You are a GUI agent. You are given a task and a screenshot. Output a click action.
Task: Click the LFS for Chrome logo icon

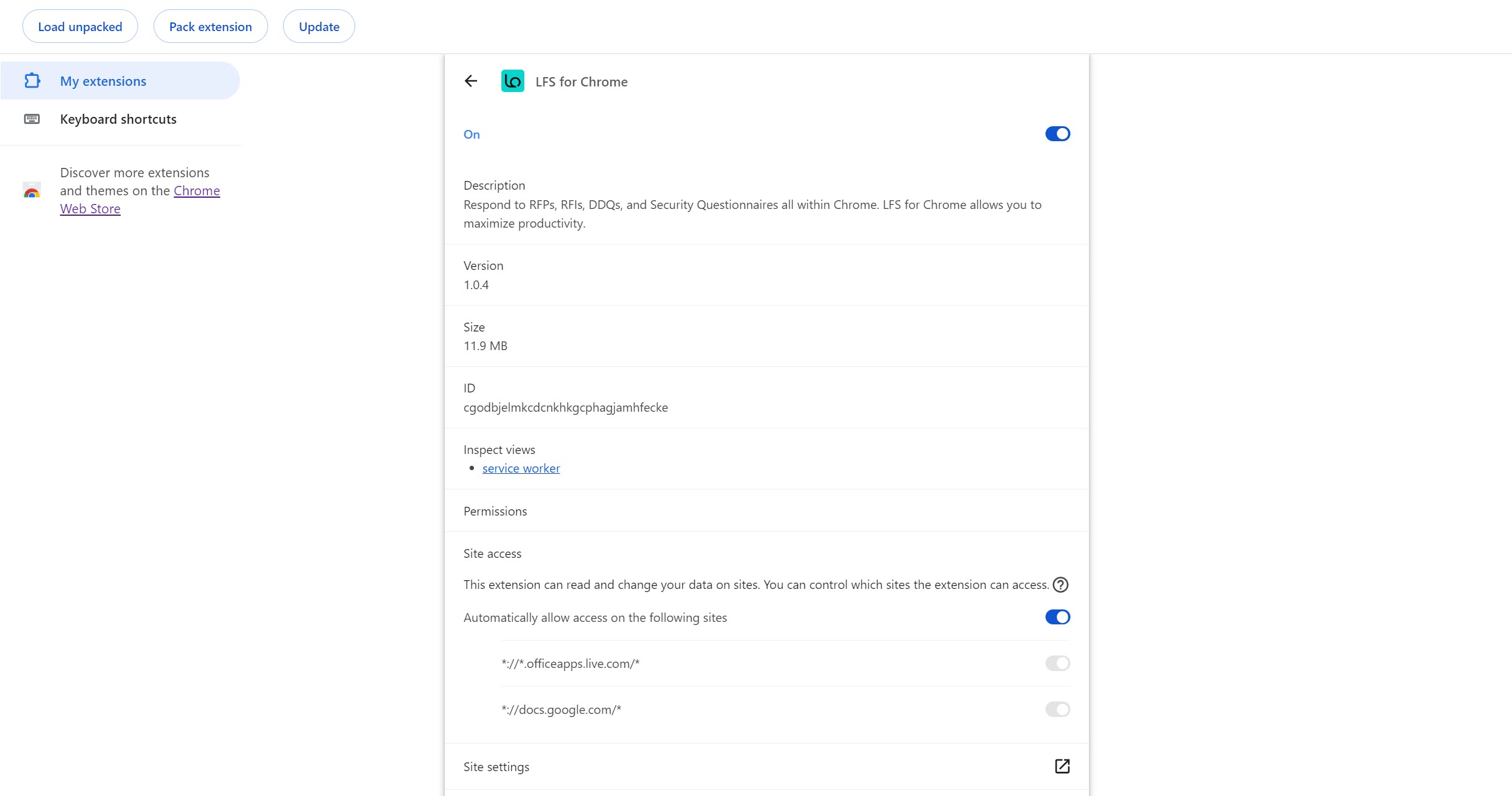(x=513, y=81)
